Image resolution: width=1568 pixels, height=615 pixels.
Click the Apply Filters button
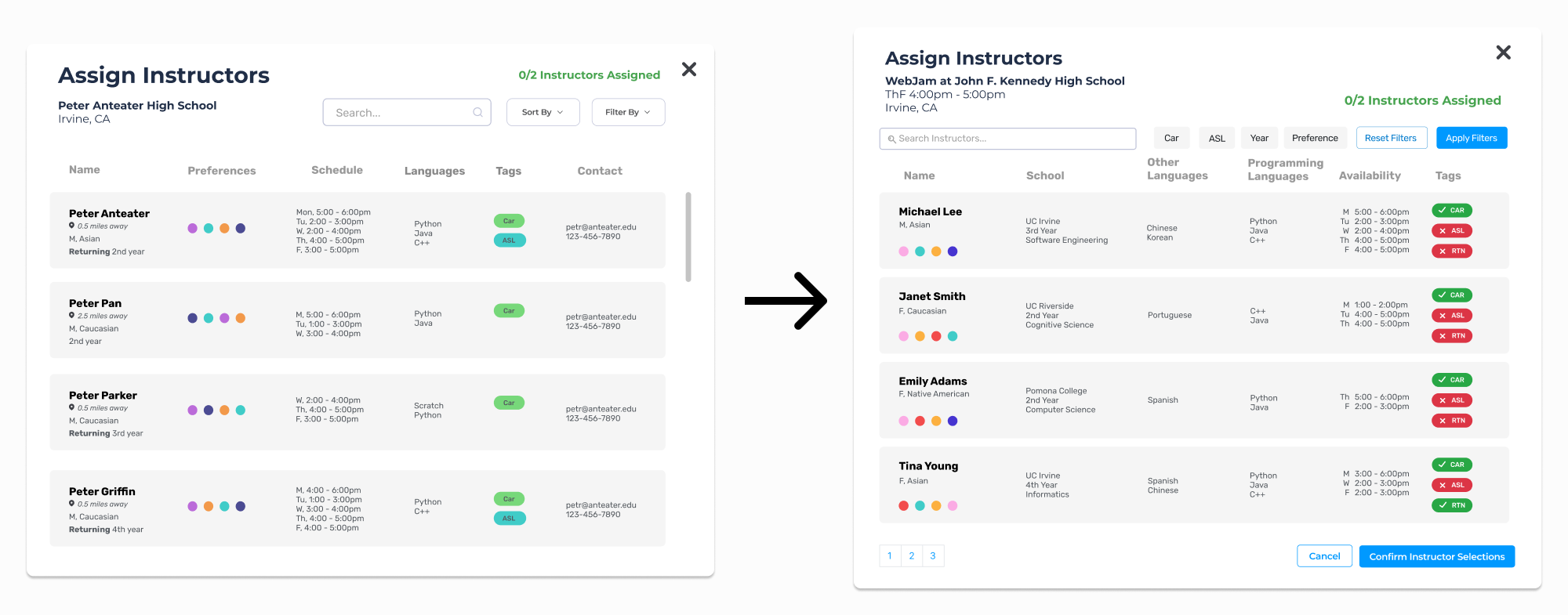coord(1472,138)
